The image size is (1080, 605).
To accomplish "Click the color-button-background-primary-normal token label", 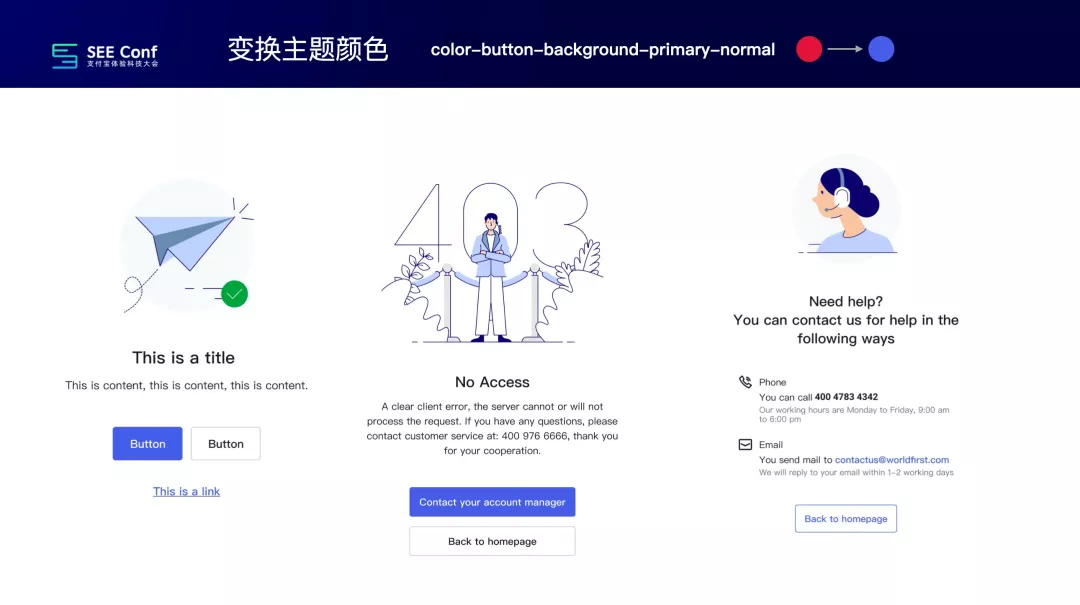I will coord(603,50).
